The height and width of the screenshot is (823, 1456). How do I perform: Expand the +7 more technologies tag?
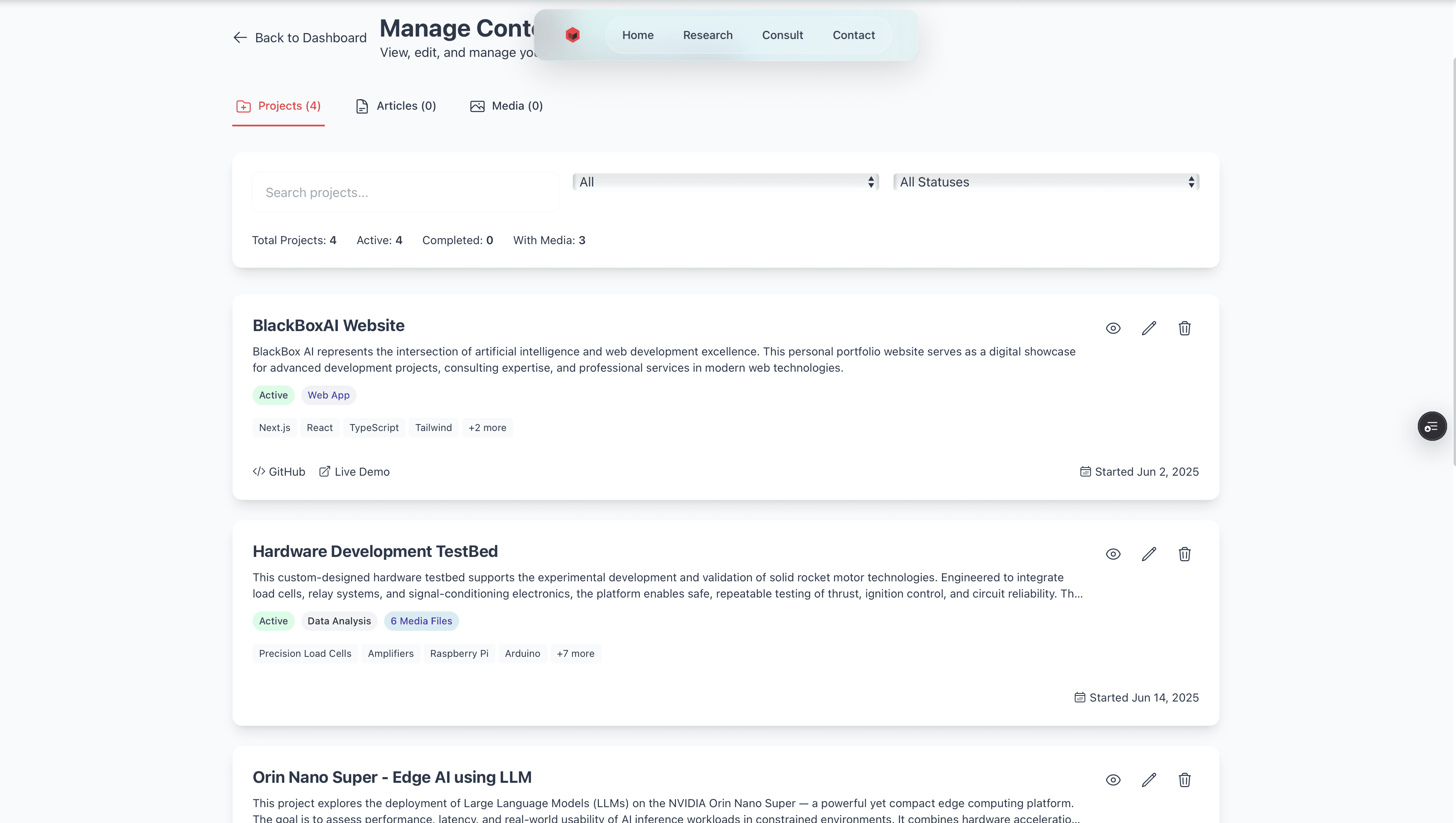(575, 653)
